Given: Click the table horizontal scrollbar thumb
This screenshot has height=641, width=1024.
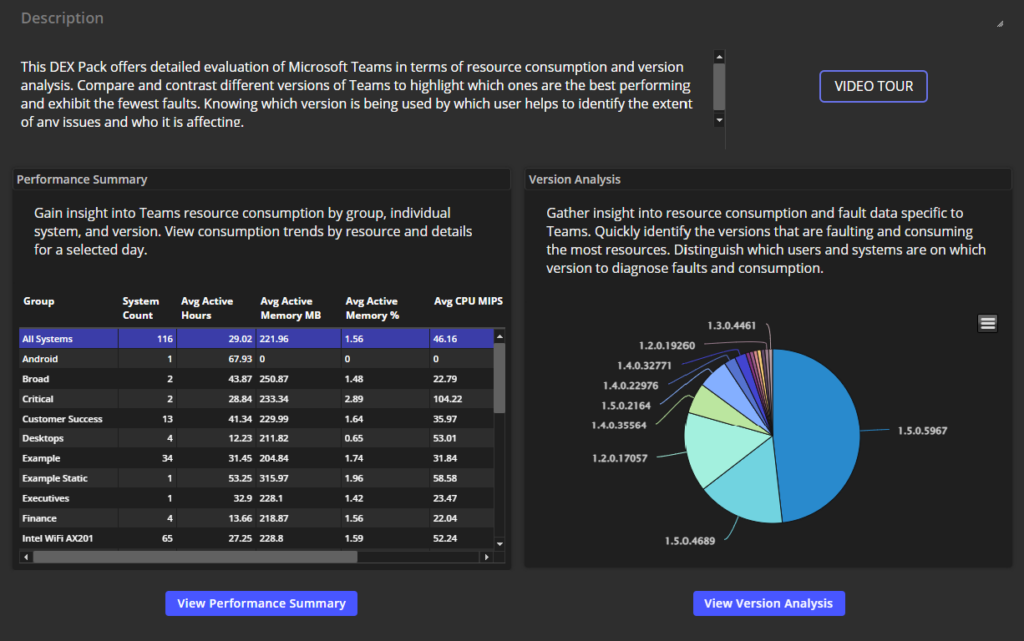Looking at the screenshot, I should 195,557.
